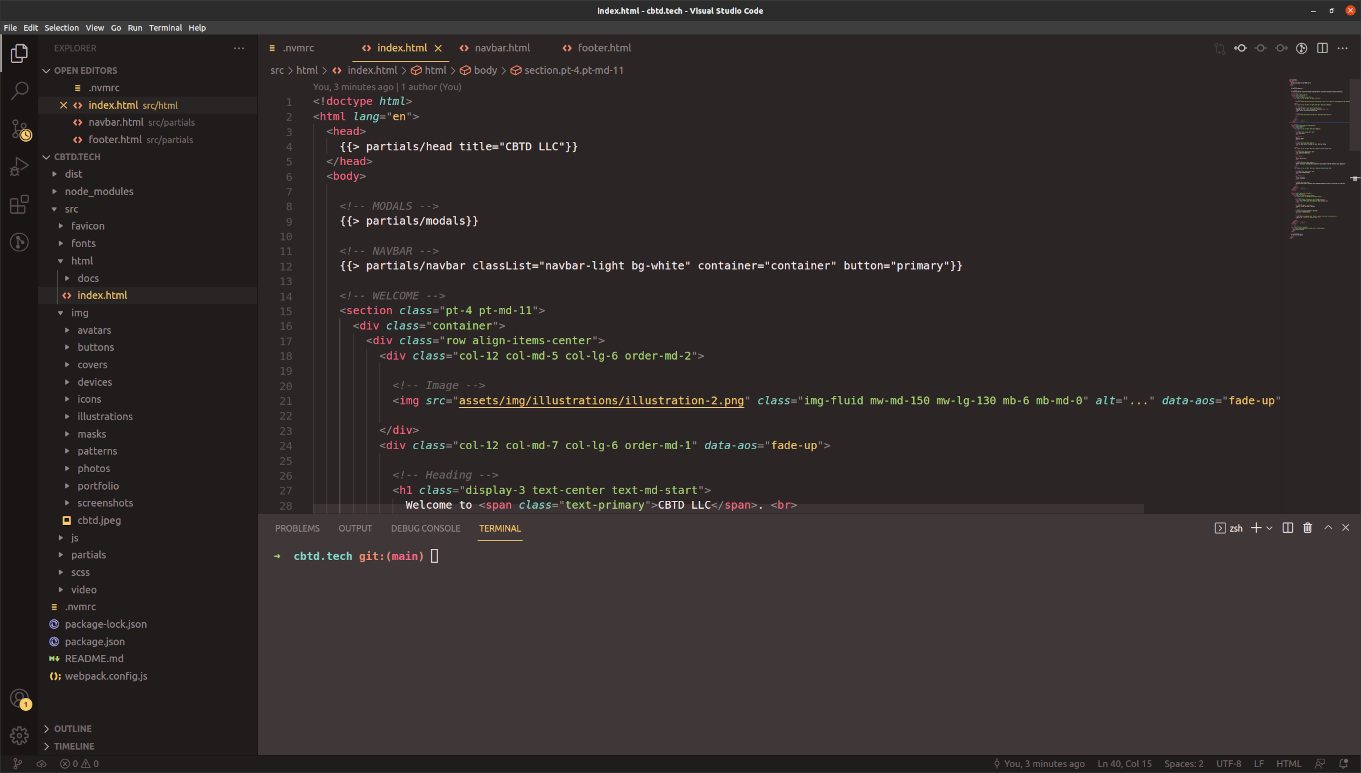Click the notifications bell in status bar
Viewport: 1361px width, 773px height.
click(1343, 764)
